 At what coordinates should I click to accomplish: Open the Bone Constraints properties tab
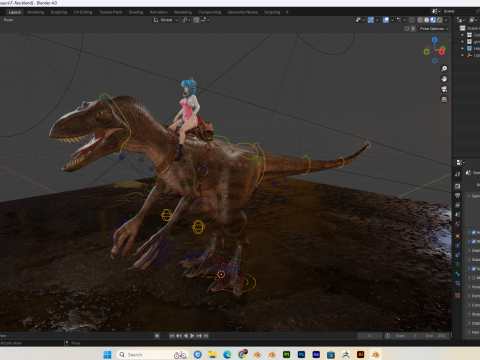tap(458, 283)
